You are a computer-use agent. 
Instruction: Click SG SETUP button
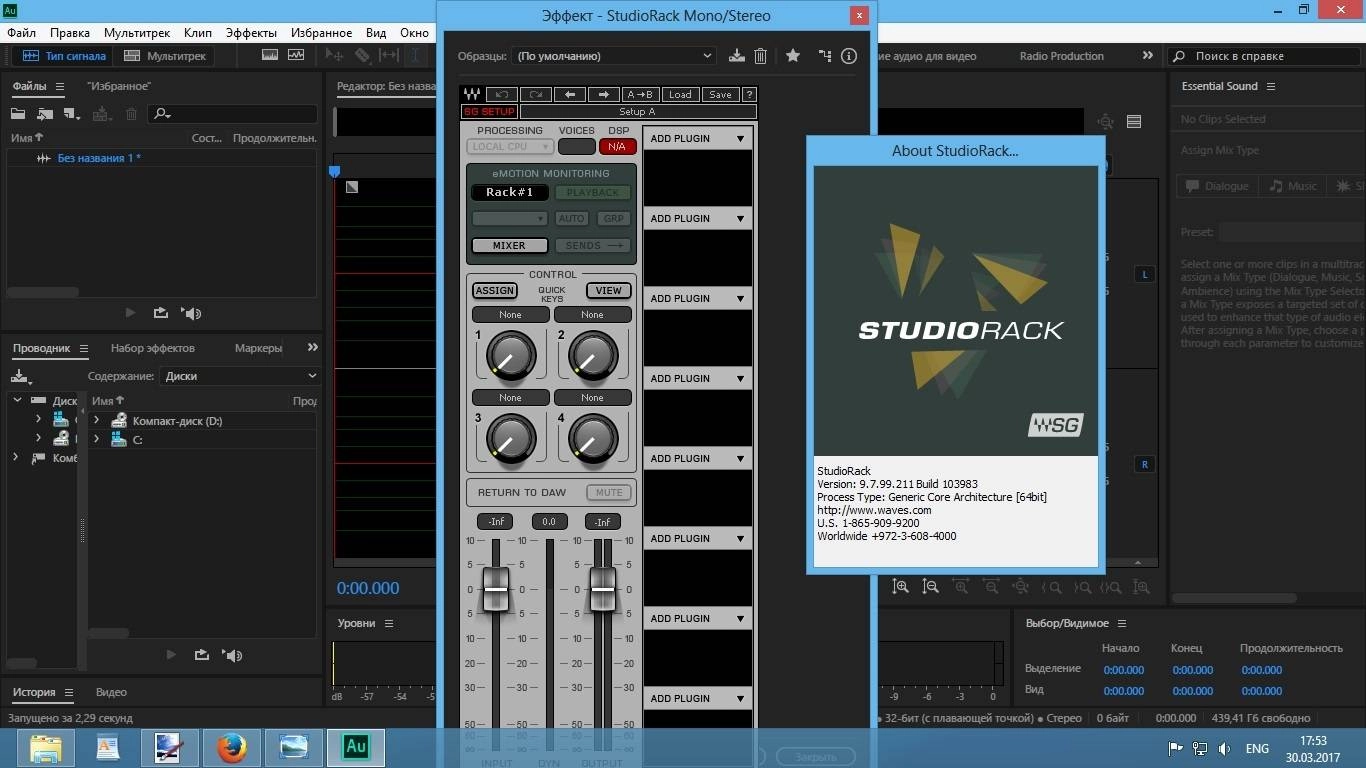click(490, 112)
